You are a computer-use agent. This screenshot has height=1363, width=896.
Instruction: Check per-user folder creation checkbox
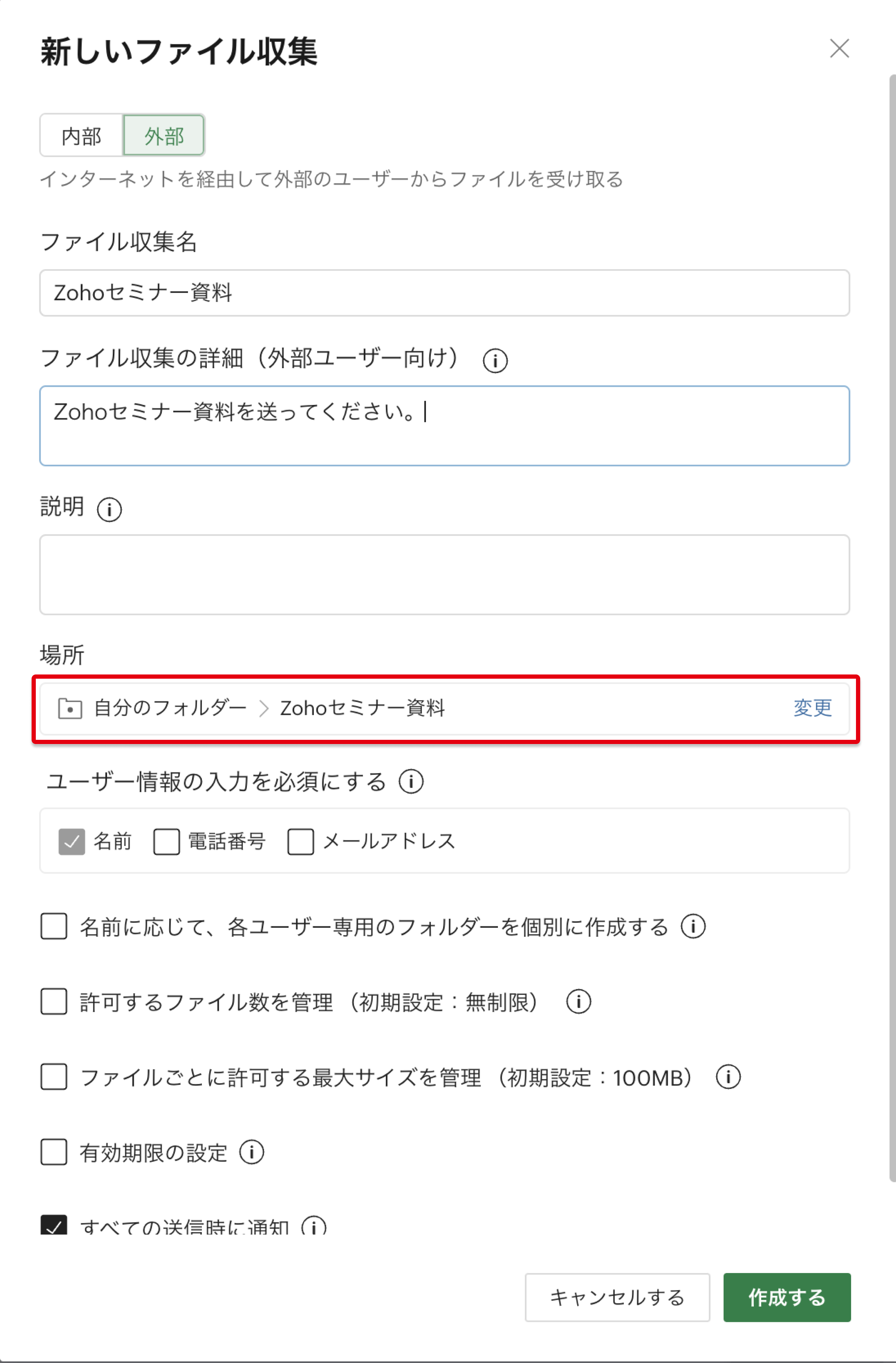[54, 926]
